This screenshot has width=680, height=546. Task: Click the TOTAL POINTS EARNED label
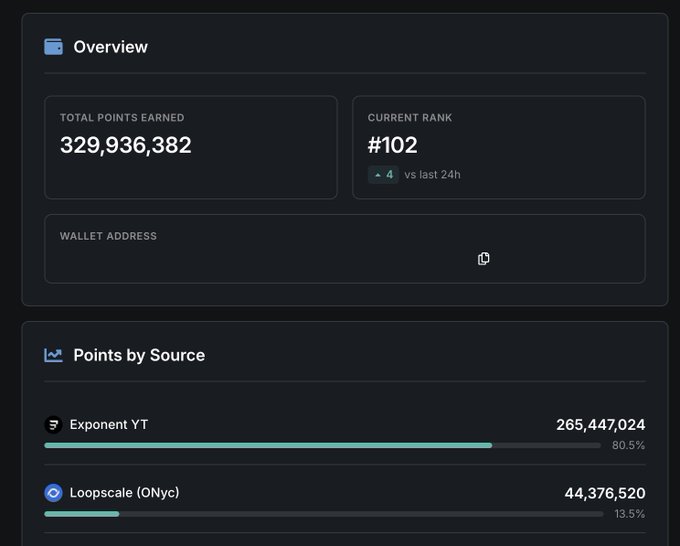point(122,118)
